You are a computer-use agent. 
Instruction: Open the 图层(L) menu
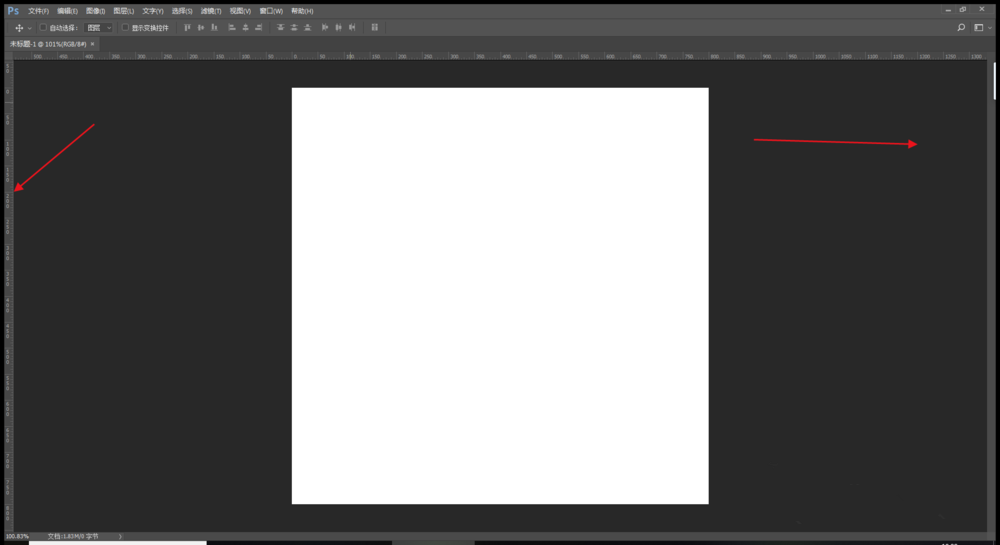coord(123,11)
